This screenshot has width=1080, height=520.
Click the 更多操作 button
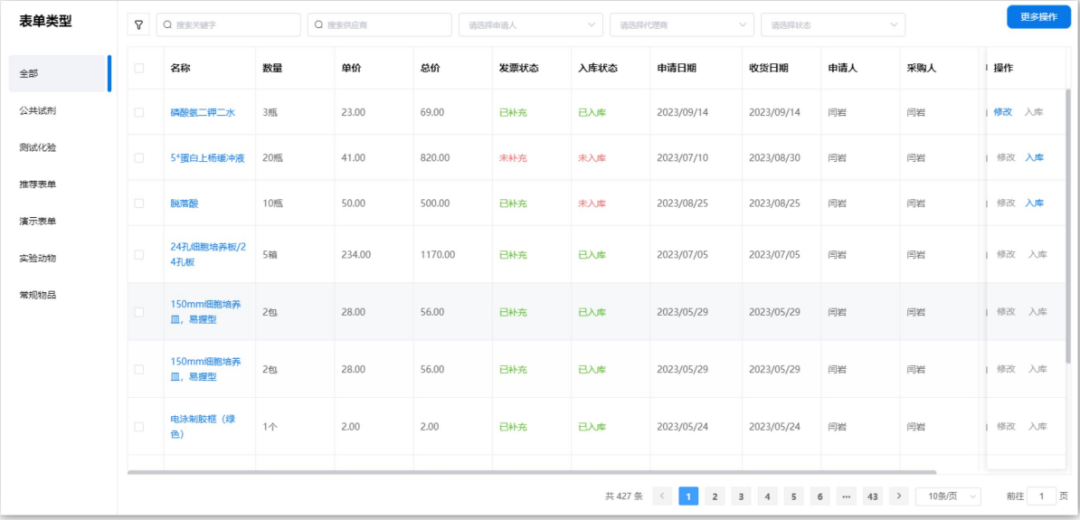[x=1038, y=17]
